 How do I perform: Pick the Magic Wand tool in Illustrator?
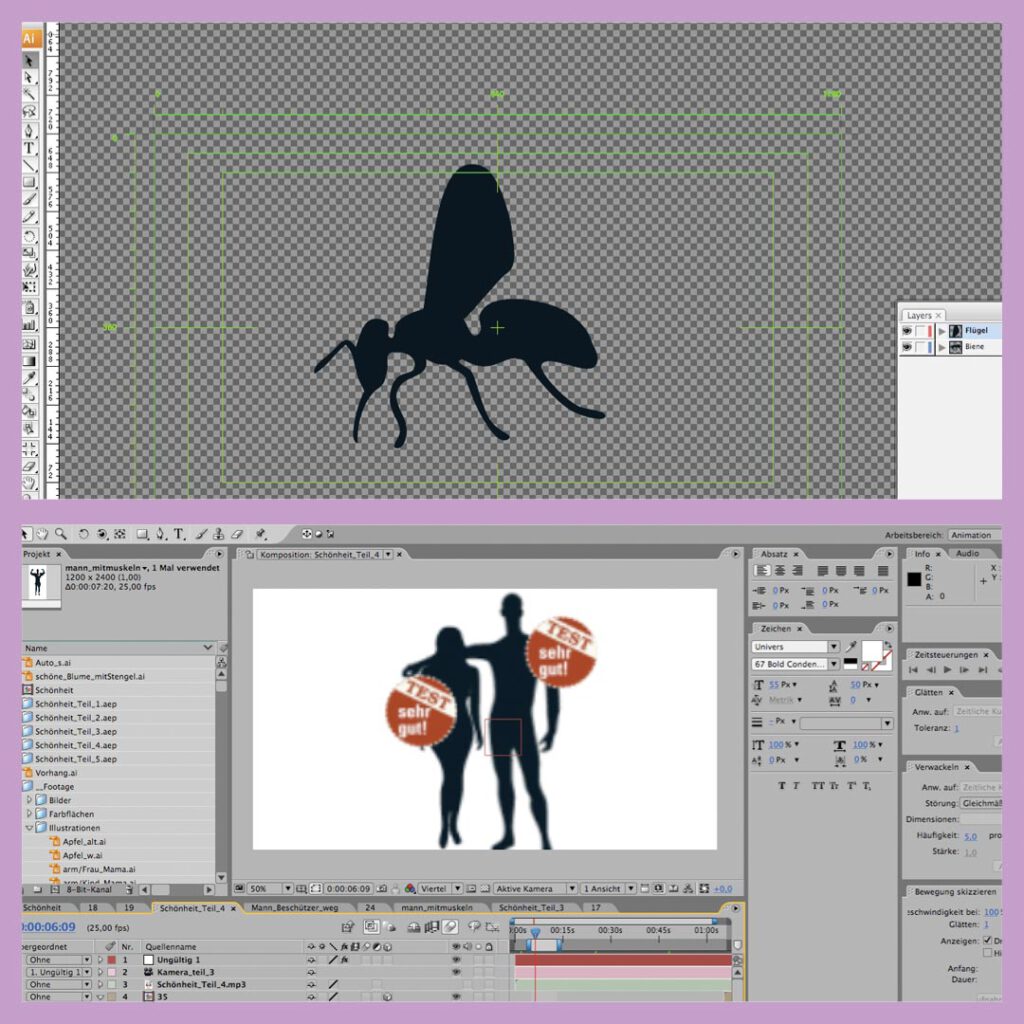pyautogui.click(x=30, y=94)
